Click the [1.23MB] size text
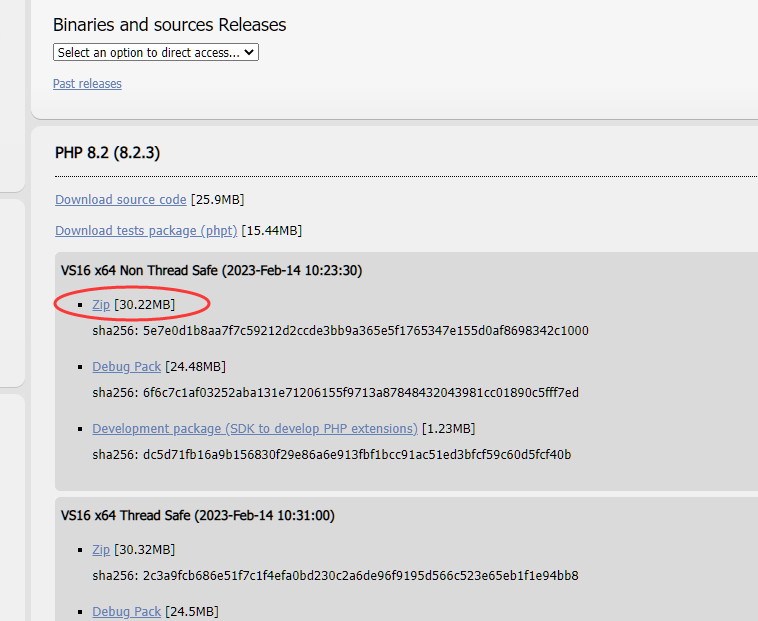 pyautogui.click(x=449, y=429)
